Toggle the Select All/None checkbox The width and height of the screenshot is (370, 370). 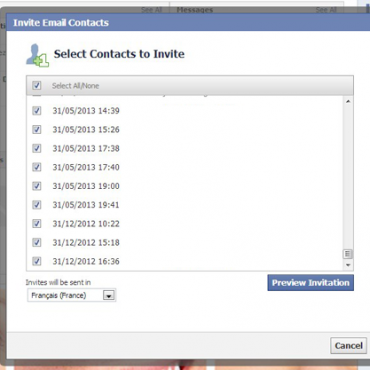point(37,85)
